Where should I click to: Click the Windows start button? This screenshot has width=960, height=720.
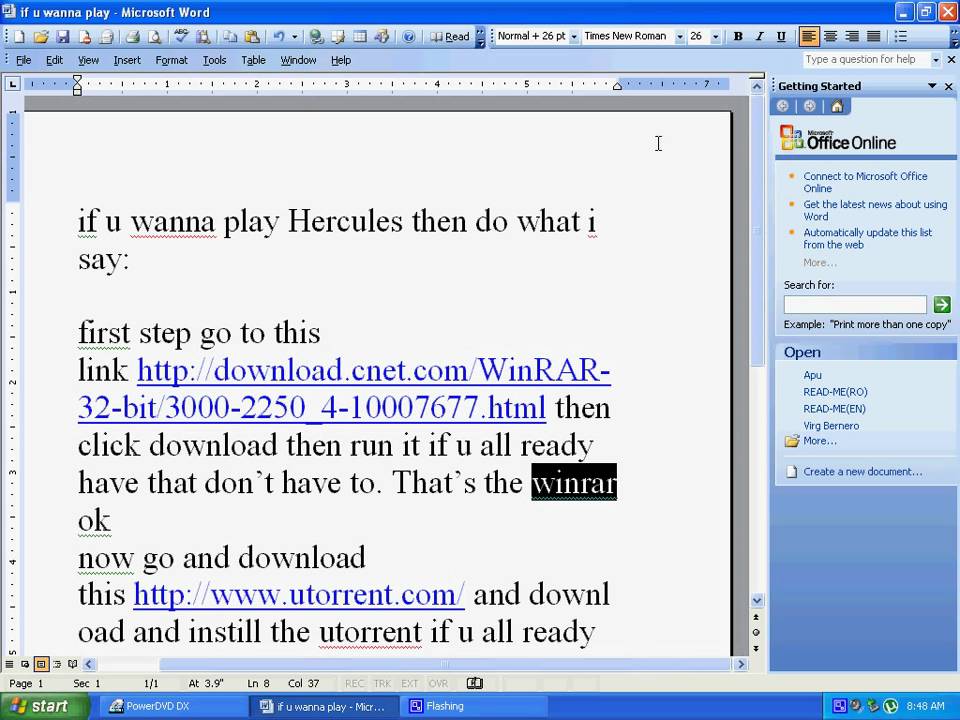[43, 706]
